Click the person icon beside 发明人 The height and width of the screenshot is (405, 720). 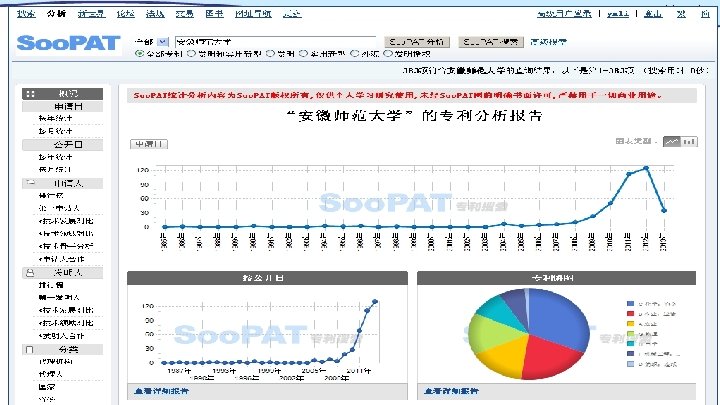tap(30, 273)
